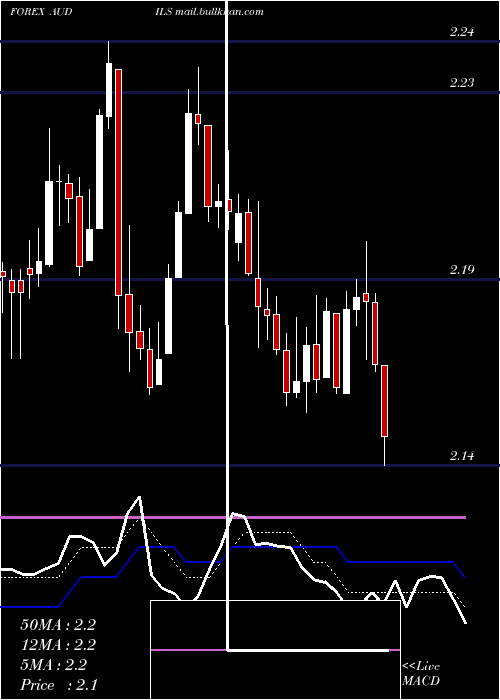
Task: Click the FOREX AUD title text
Action: point(41,12)
